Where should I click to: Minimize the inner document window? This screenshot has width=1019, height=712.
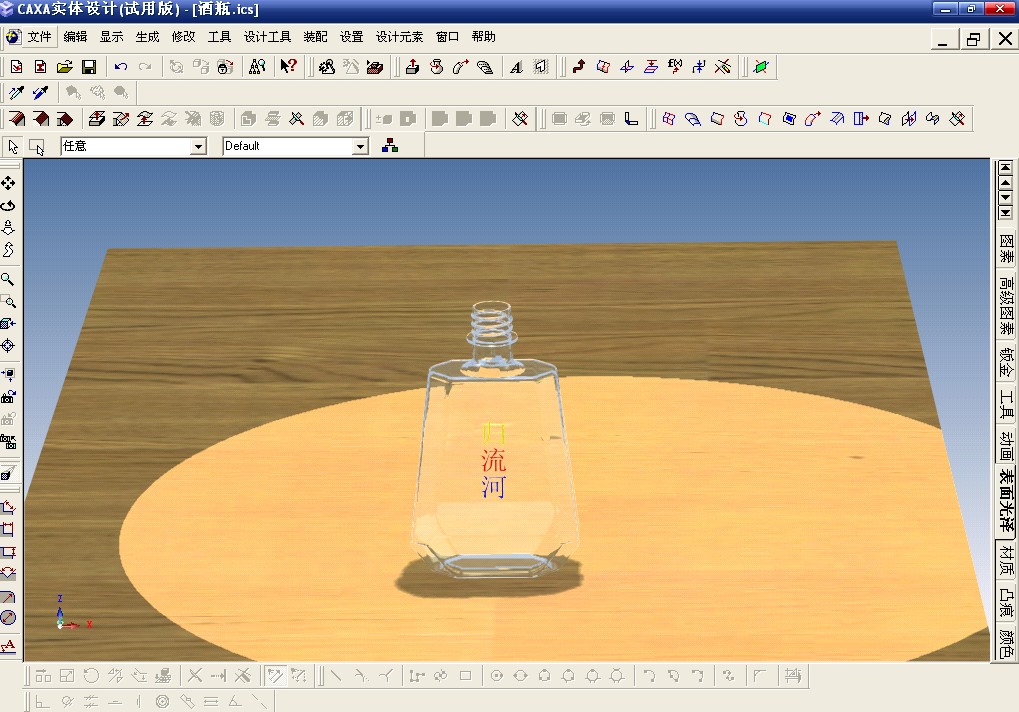pos(943,39)
